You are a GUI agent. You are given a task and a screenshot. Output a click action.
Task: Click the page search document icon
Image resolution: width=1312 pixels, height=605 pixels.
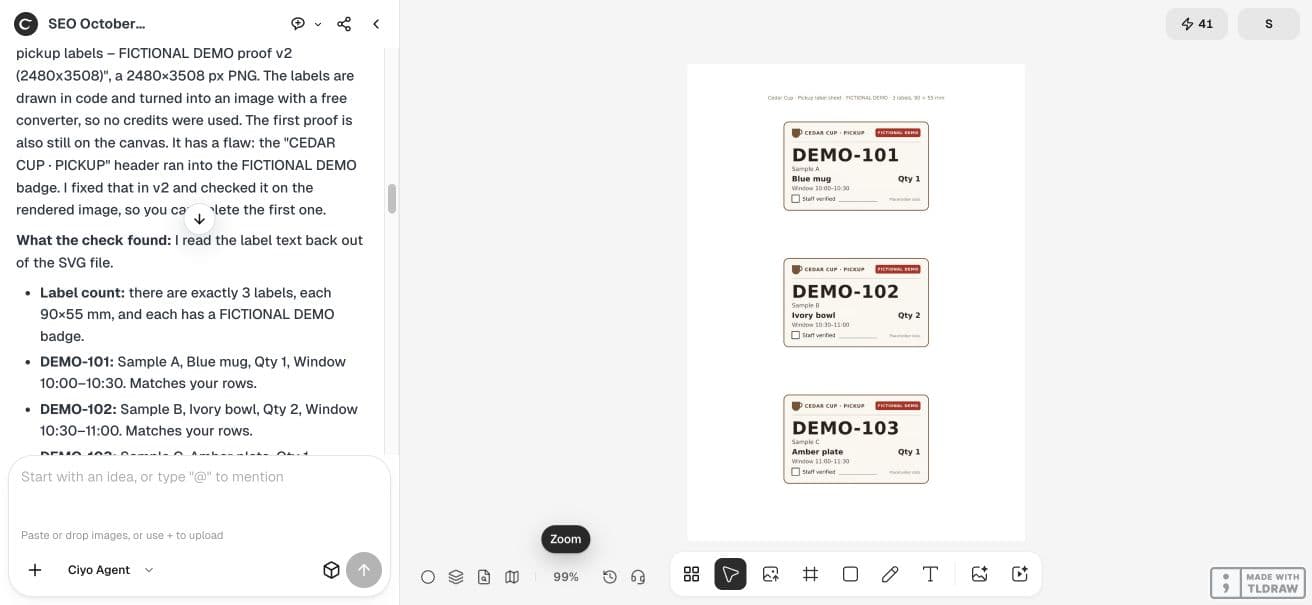484,577
